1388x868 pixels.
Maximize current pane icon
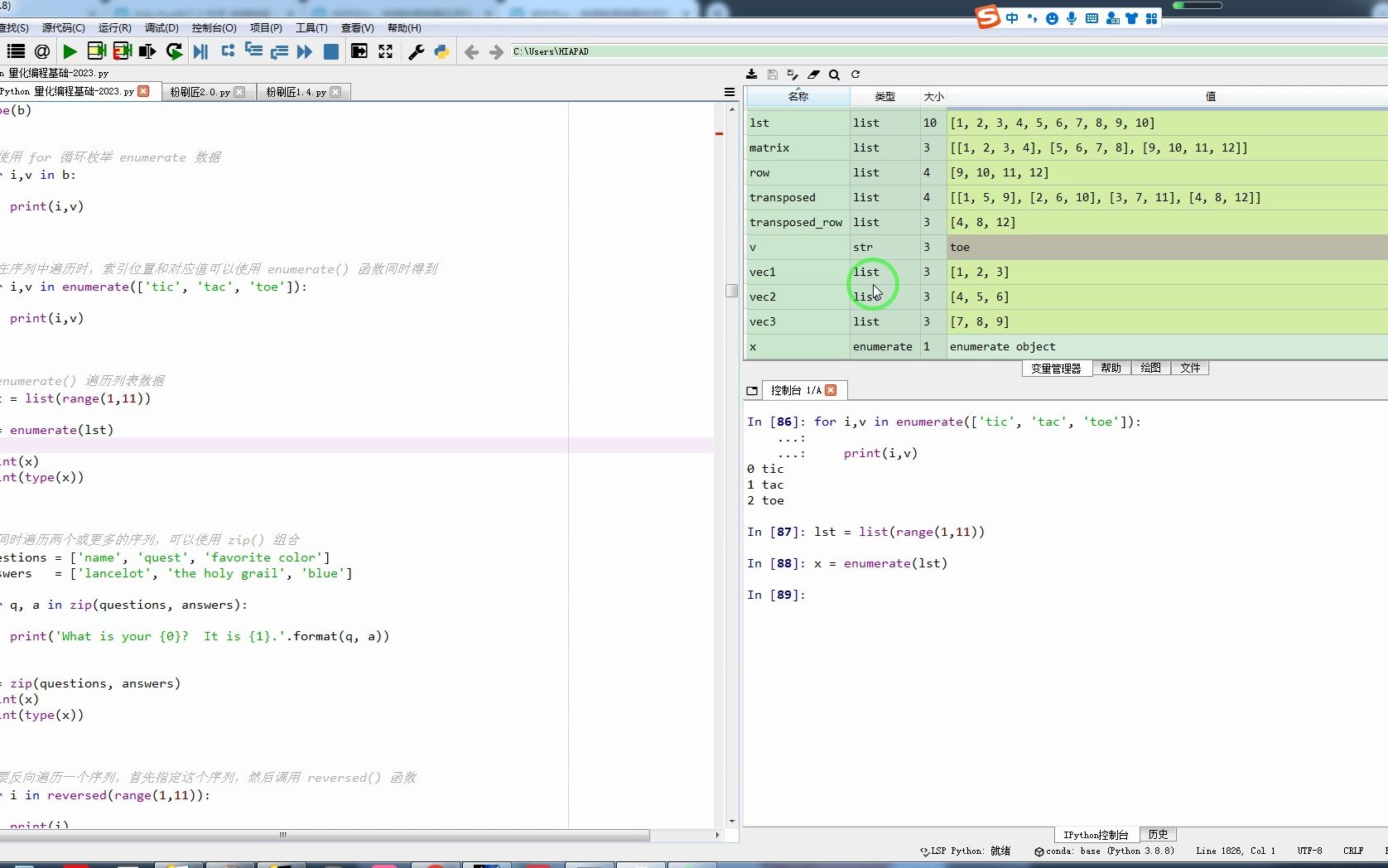359,51
